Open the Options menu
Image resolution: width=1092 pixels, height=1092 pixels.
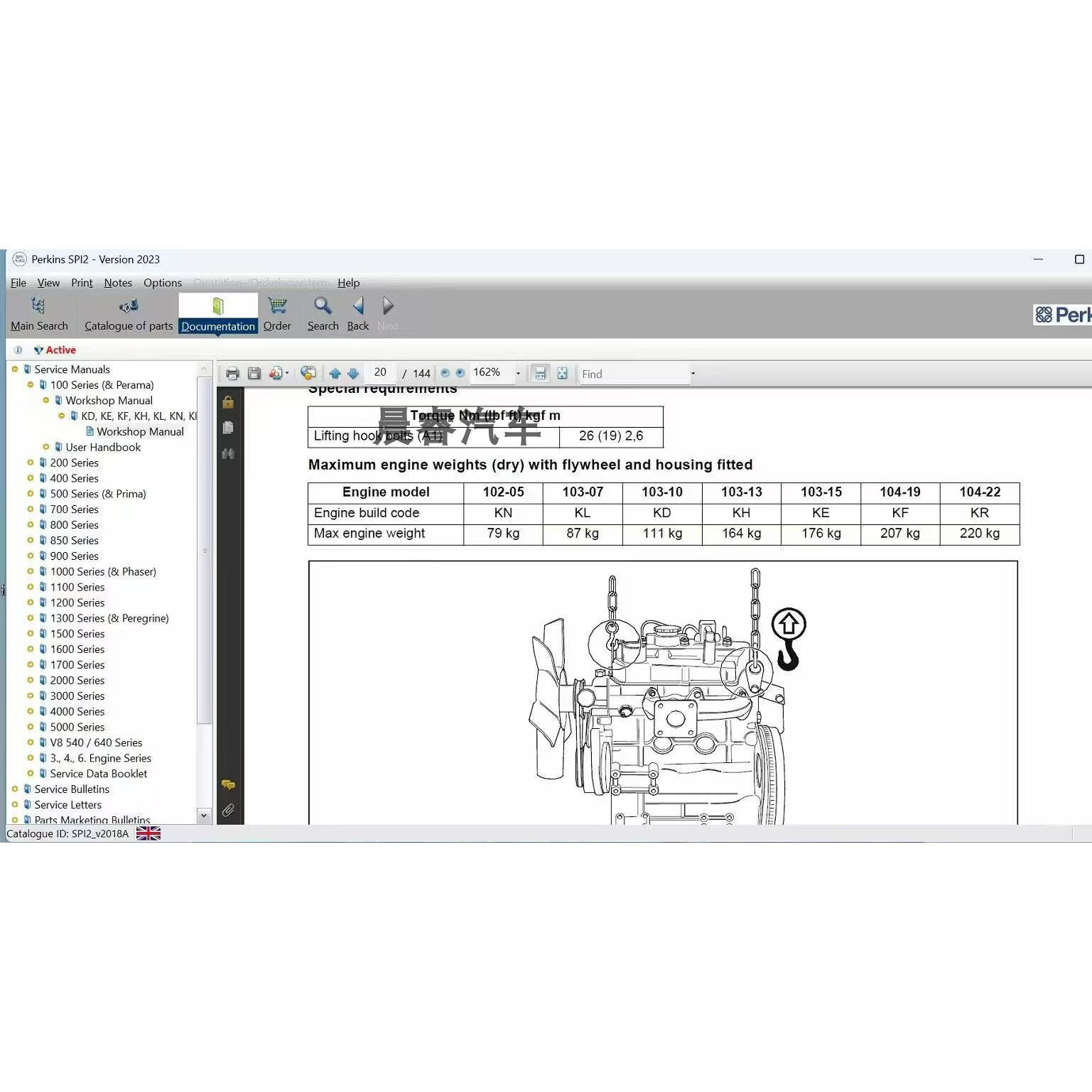pyautogui.click(x=163, y=283)
